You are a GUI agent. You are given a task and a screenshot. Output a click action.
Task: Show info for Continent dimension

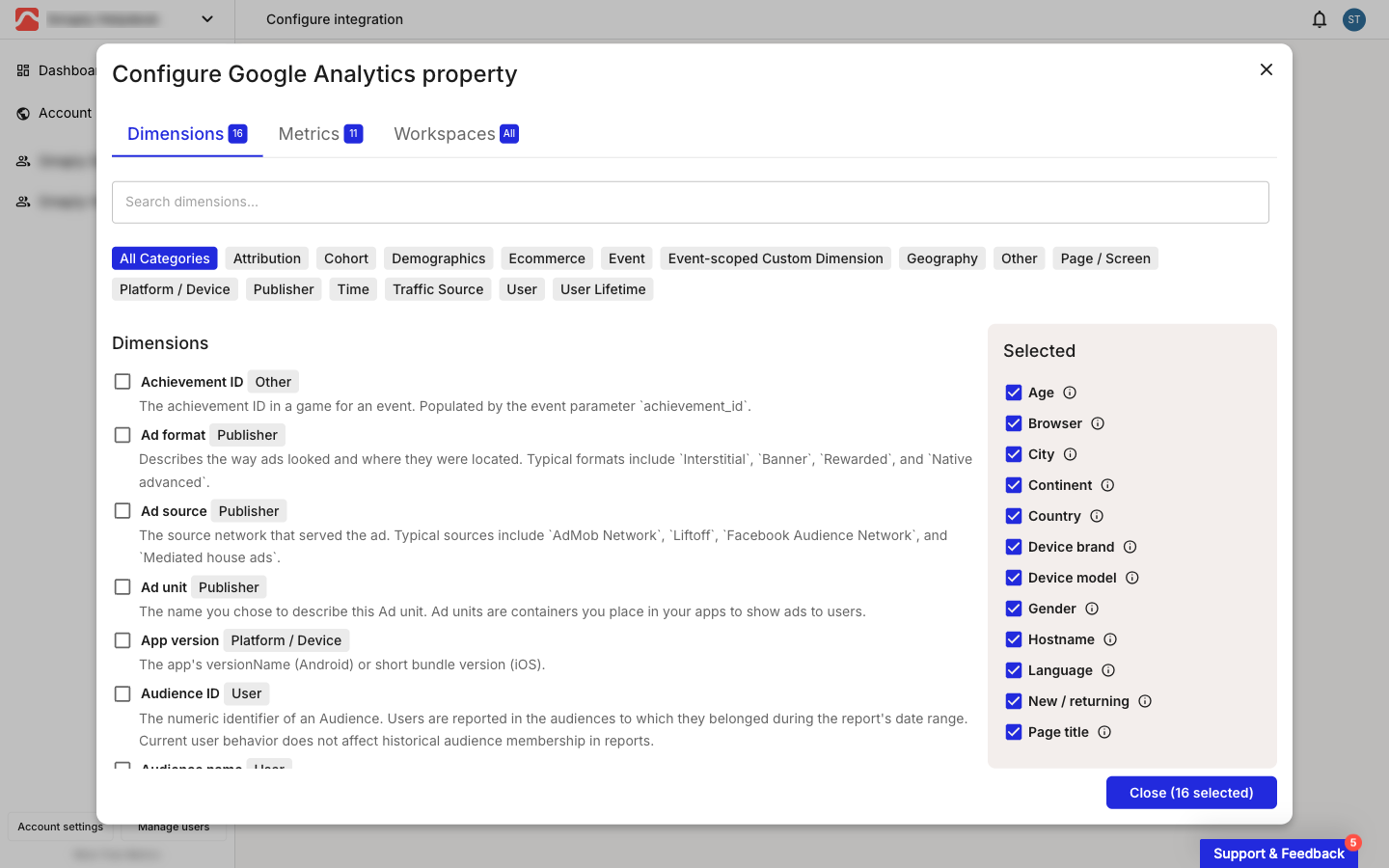pos(1108,485)
